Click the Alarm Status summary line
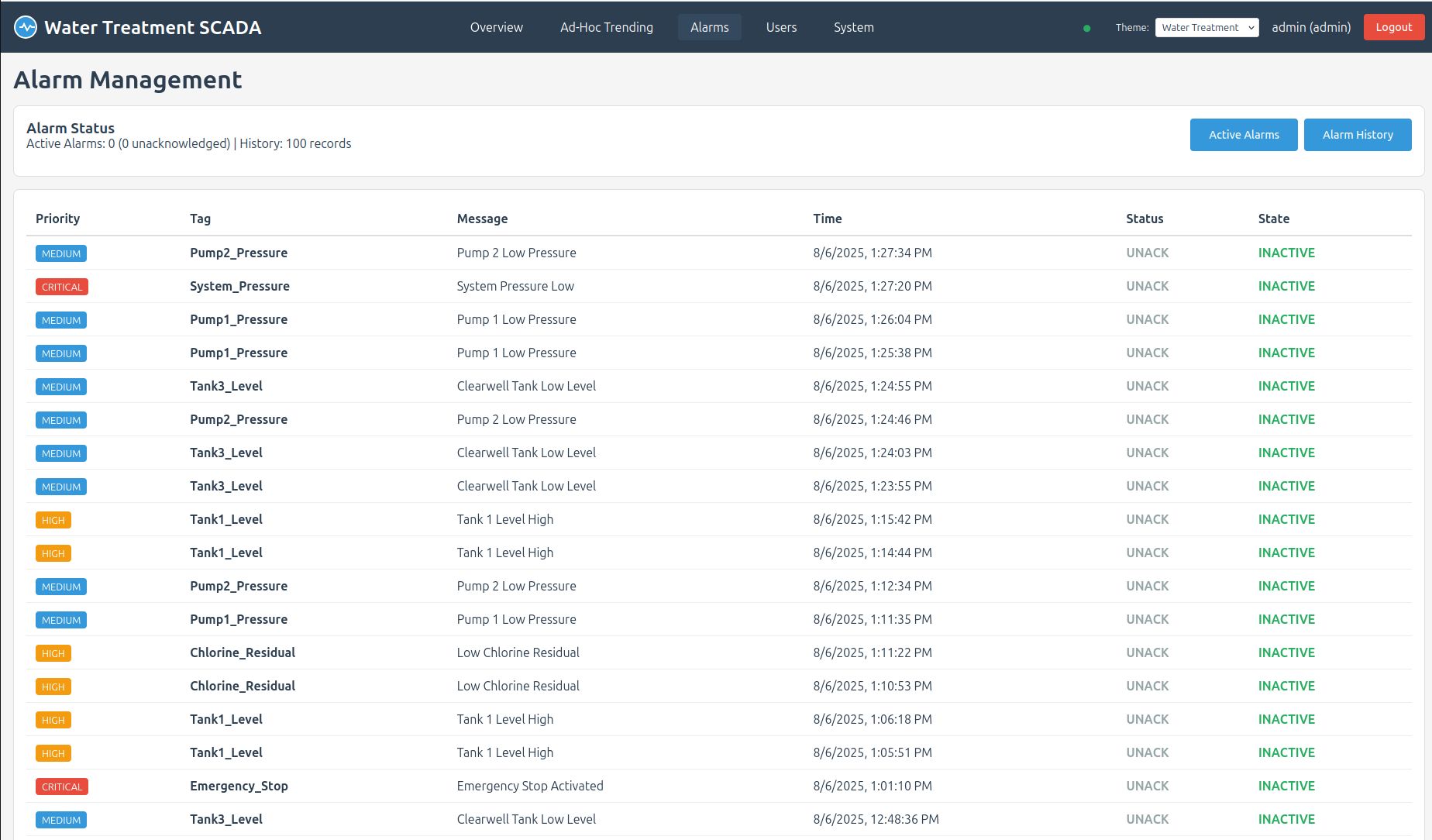 pos(189,143)
